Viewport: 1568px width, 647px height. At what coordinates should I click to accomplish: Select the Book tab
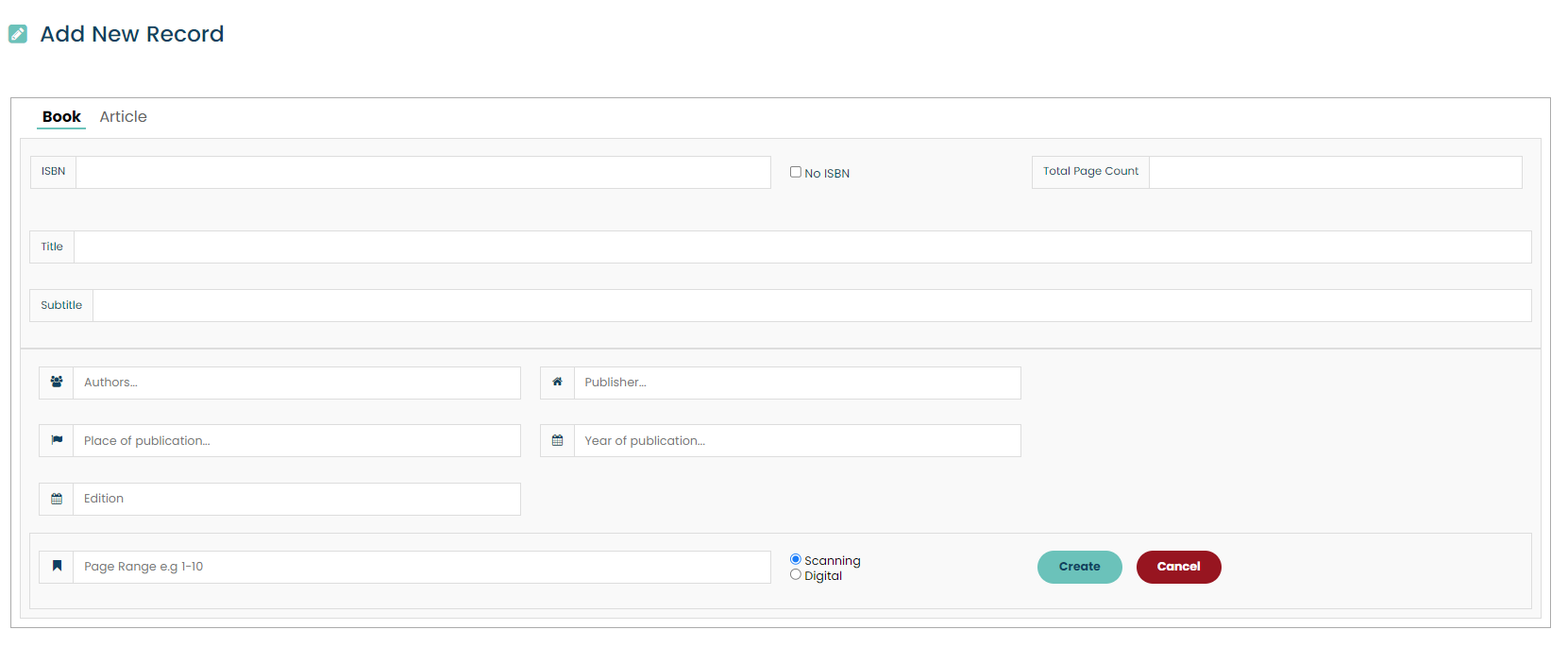click(61, 117)
